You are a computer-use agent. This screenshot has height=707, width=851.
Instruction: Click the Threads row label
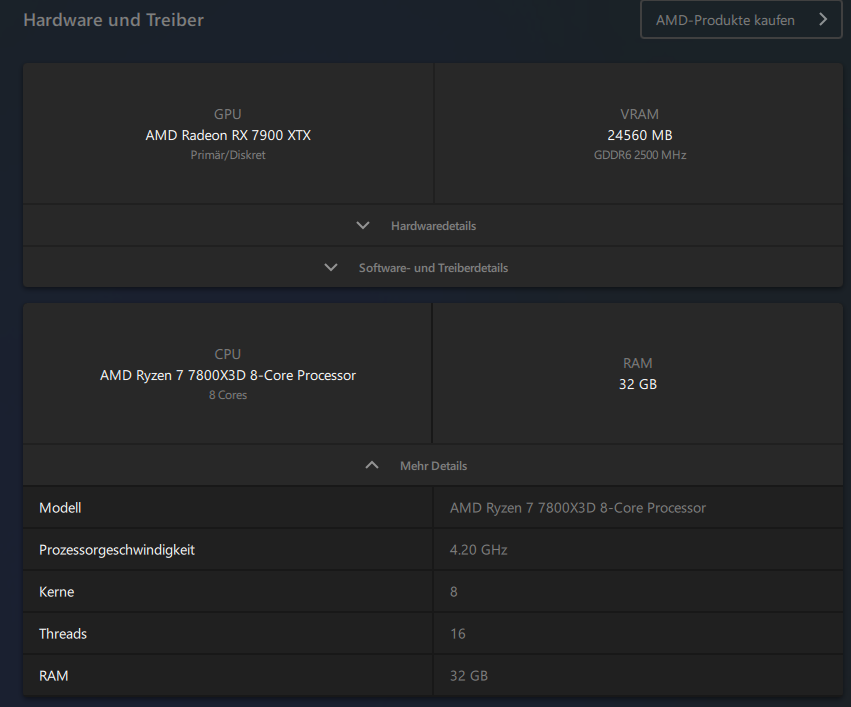63,634
